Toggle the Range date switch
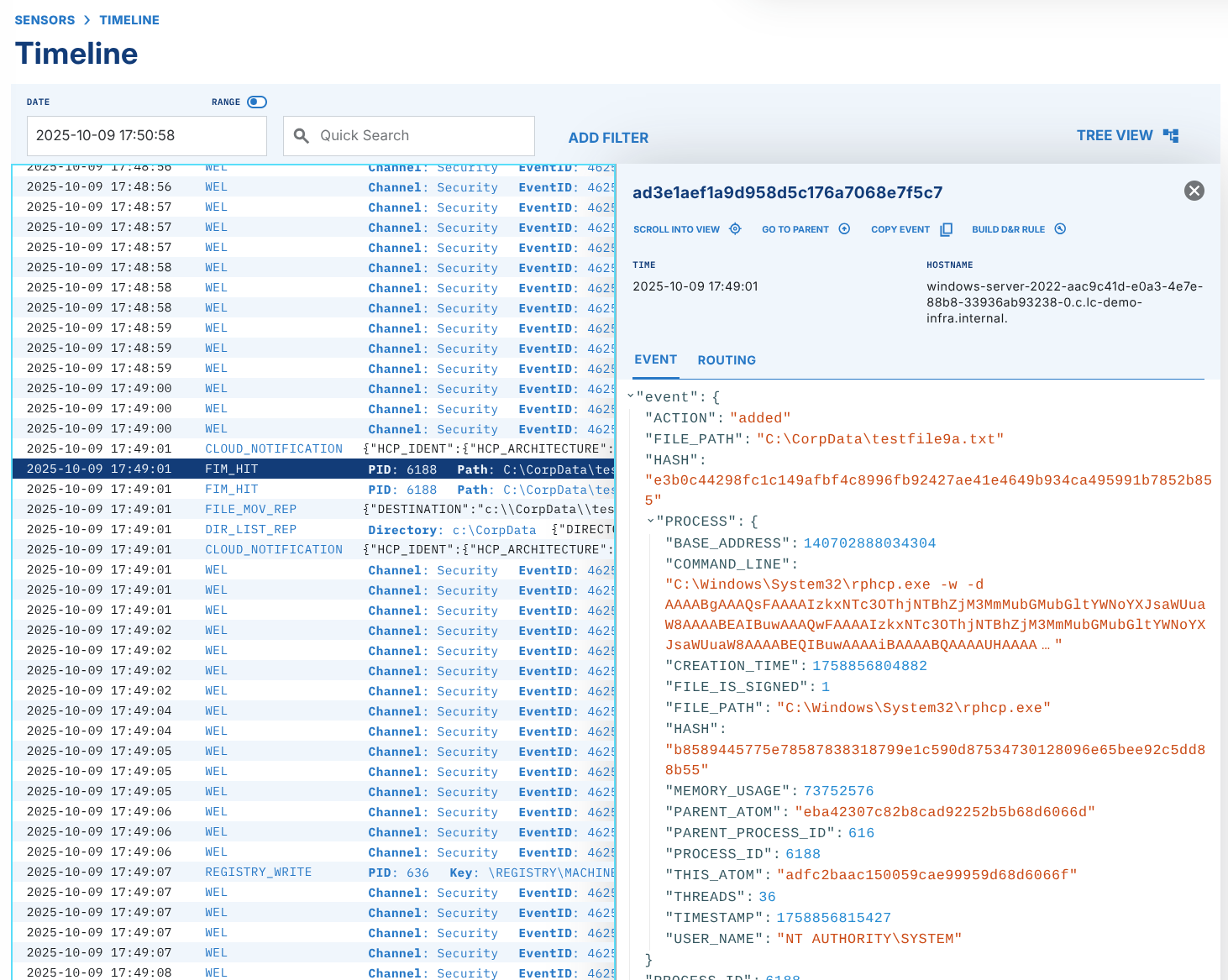 coord(257,102)
